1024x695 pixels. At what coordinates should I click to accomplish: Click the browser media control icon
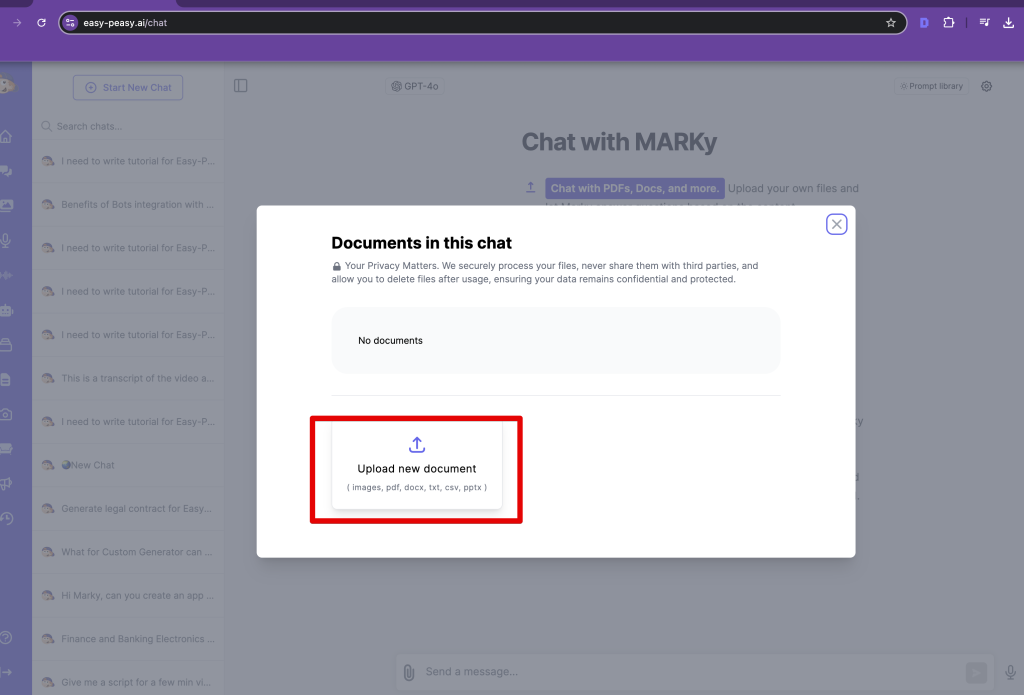coord(985,22)
